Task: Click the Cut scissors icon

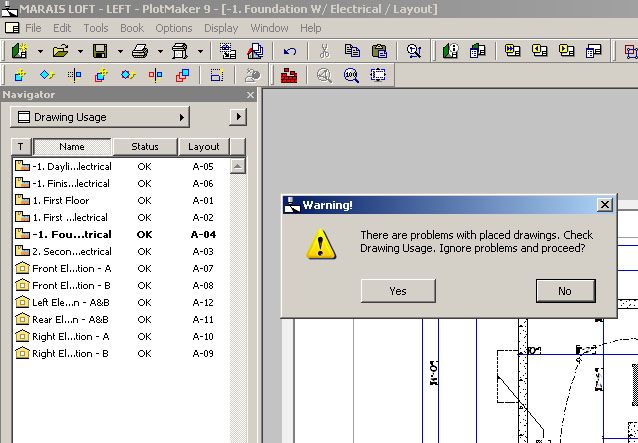Action: coord(324,51)
